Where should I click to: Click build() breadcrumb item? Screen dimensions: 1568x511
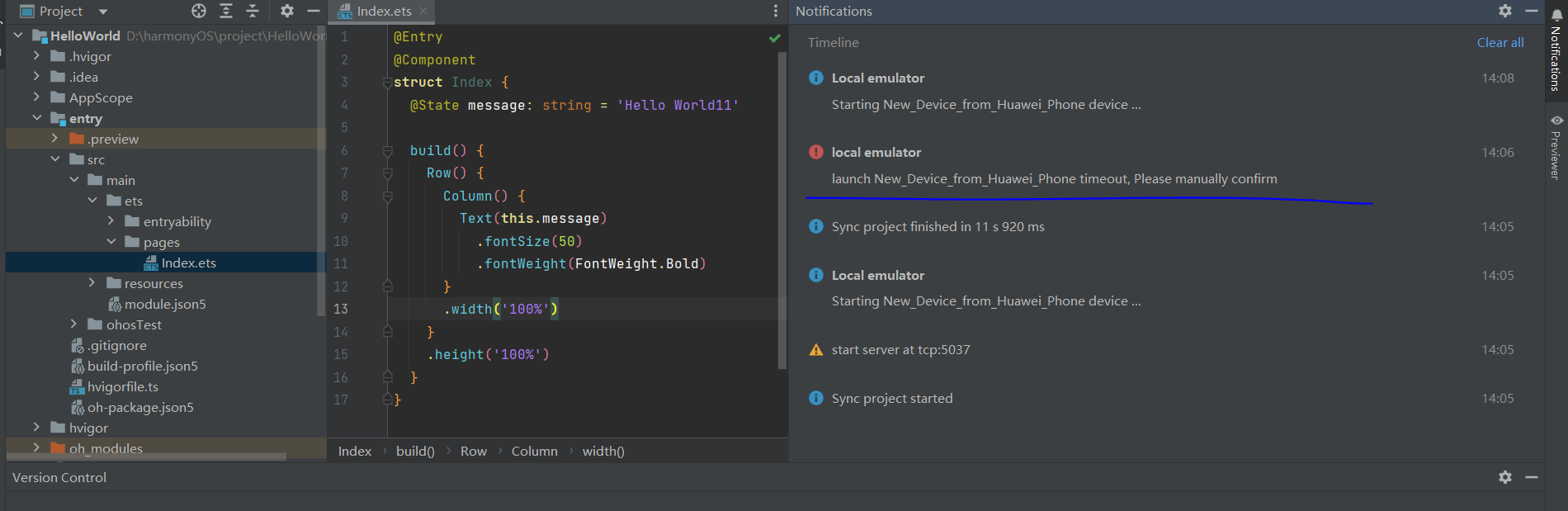coord(415,451)
